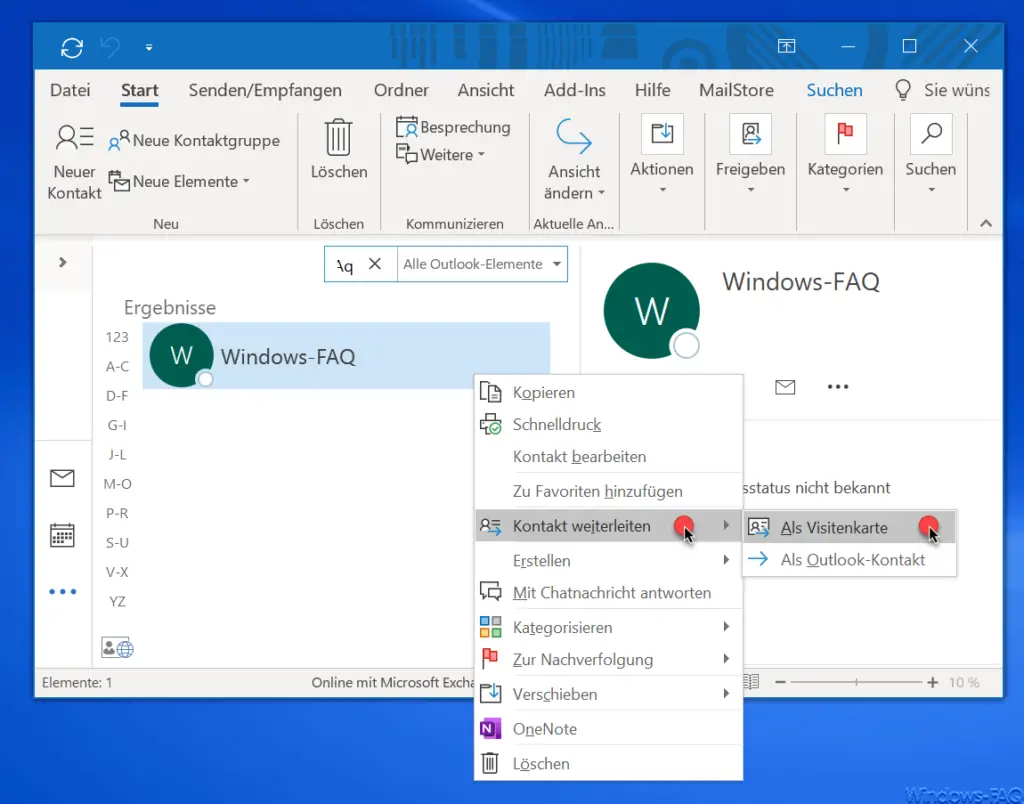This screenshot has width=1024, height=804.
Task: Click the Besprechung button
Action: pyautogui.click(x=453, y=127)
